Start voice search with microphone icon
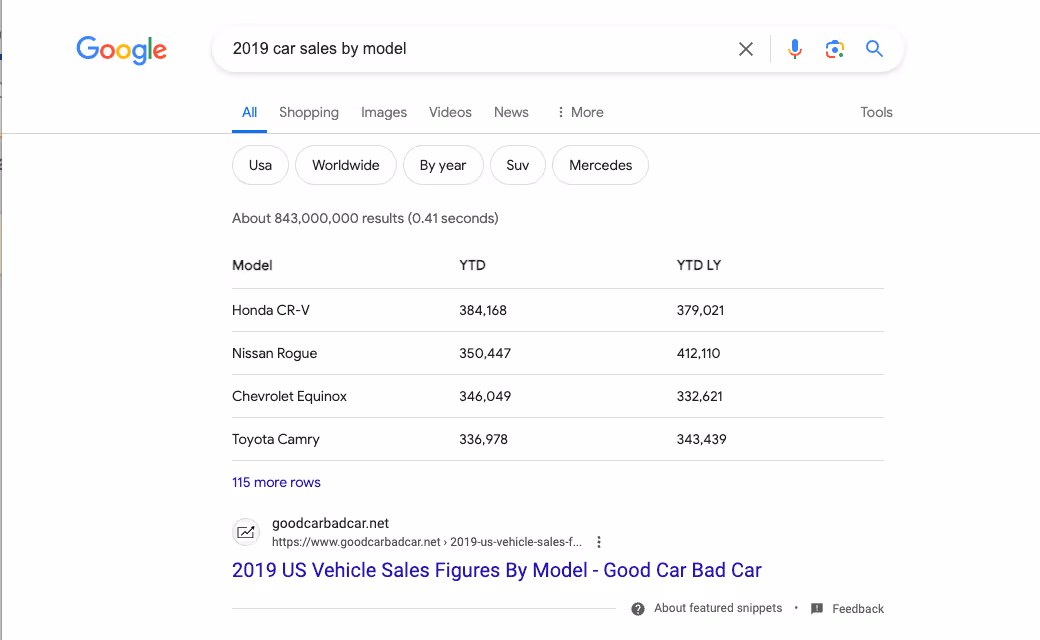The image size is (1040, 640). click(795, 49)
